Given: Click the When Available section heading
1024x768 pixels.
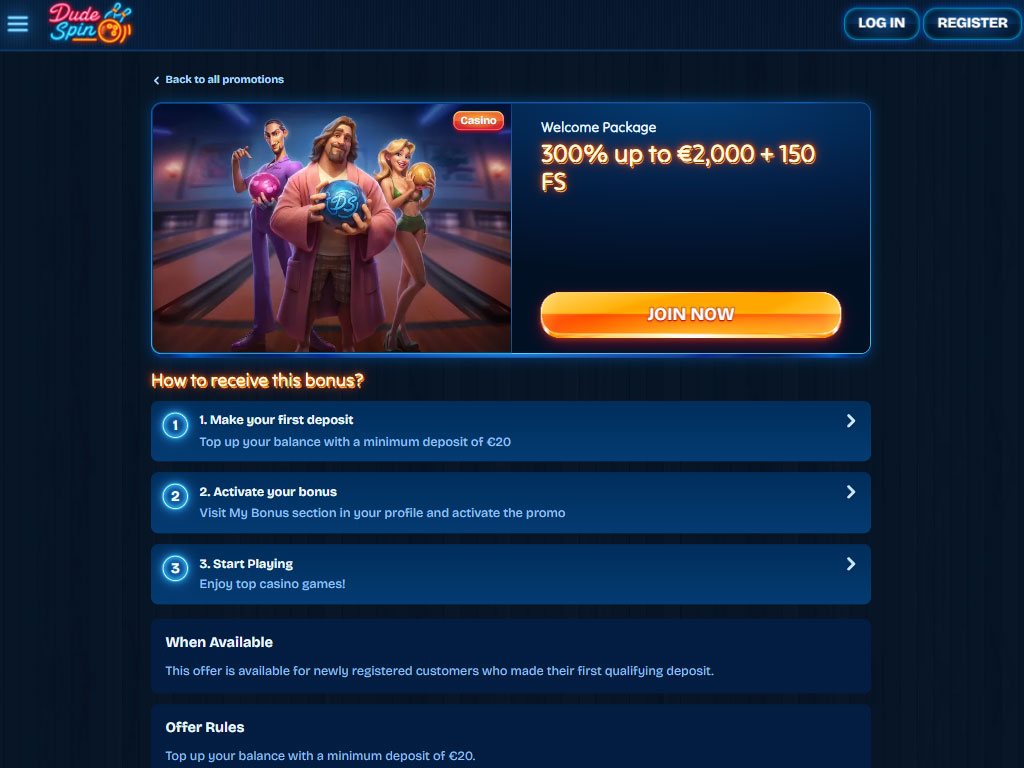Looking at the screenshot, I should coord(219,642).
